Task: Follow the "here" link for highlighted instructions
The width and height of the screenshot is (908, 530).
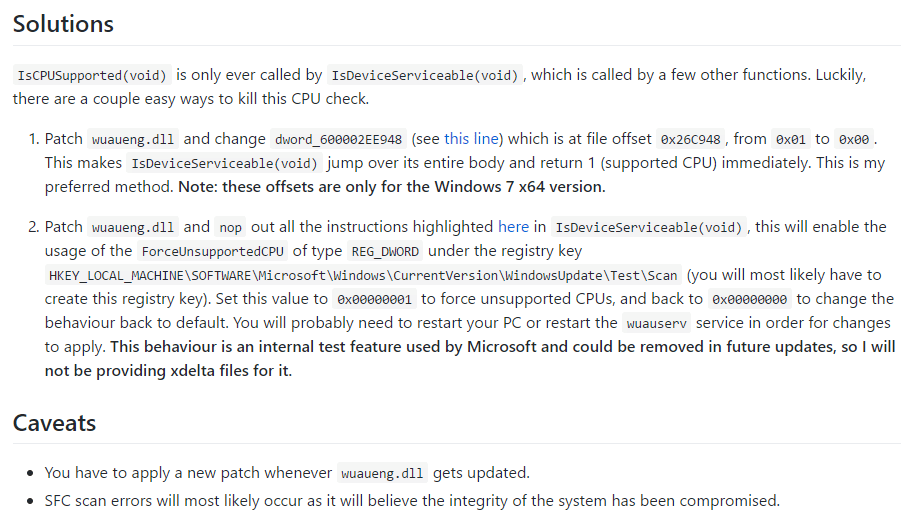Action: click(x=513, y=227)
